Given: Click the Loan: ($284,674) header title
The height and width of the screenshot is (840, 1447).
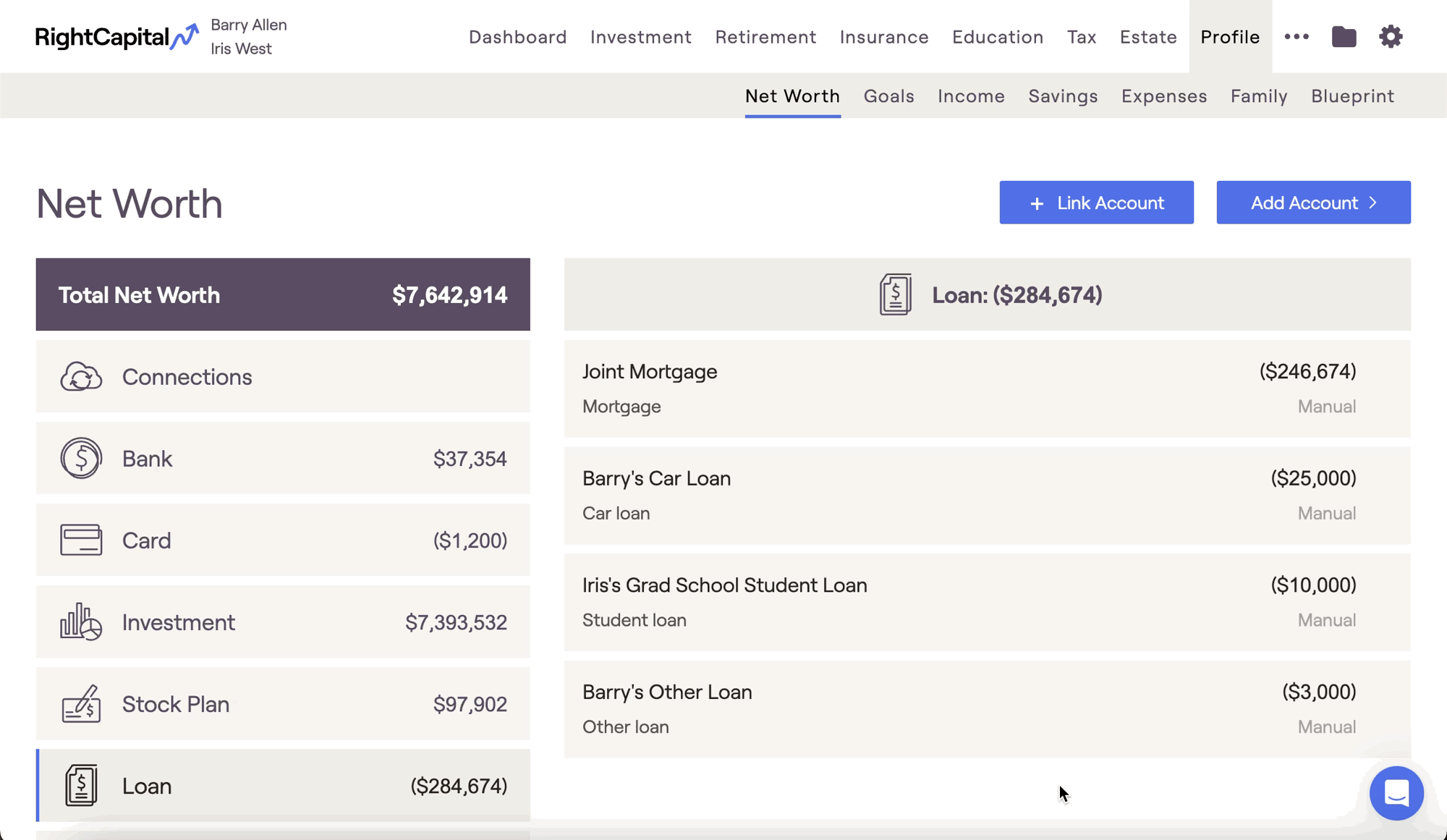Looking at the screenshot, I should point(1017,295).
